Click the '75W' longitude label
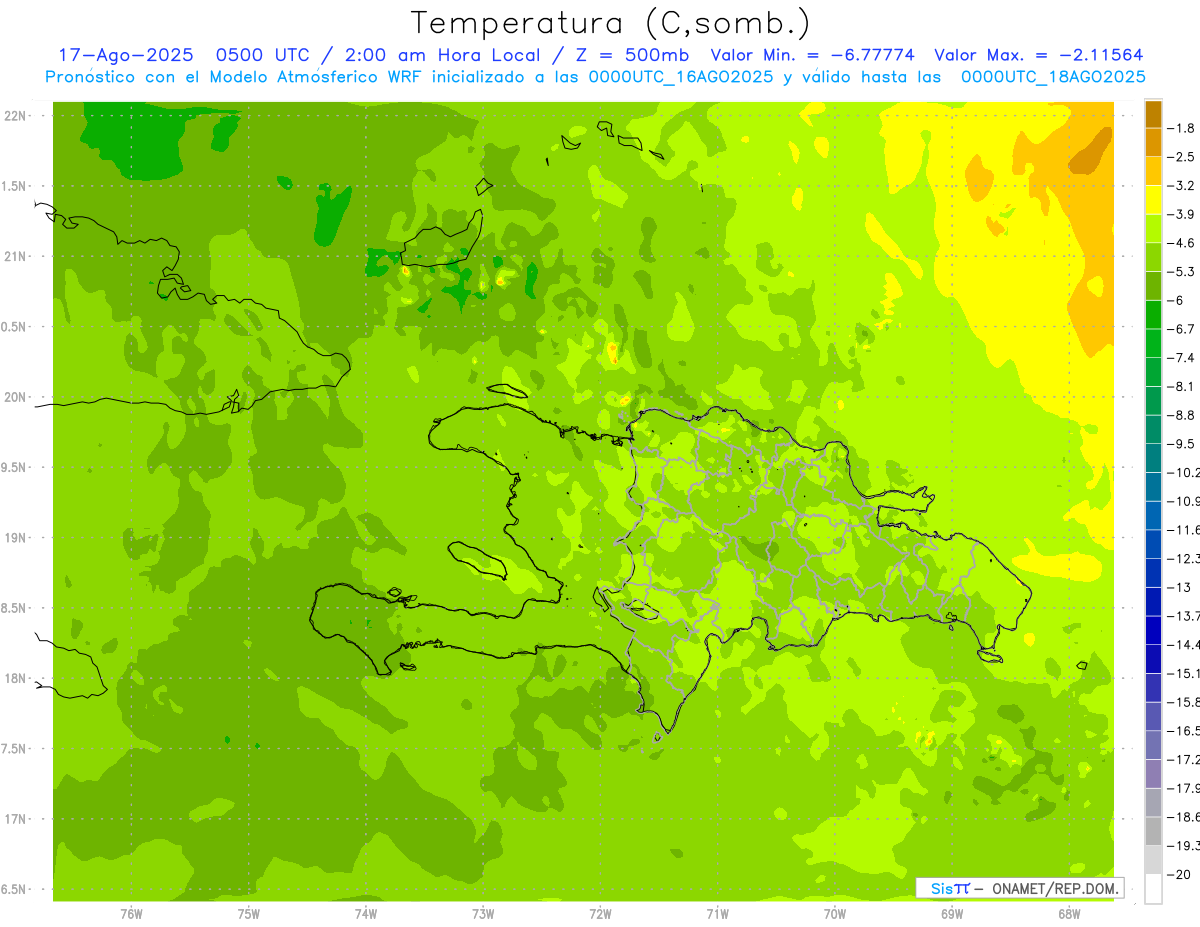 pyautogui.click(x=249, y=914)
